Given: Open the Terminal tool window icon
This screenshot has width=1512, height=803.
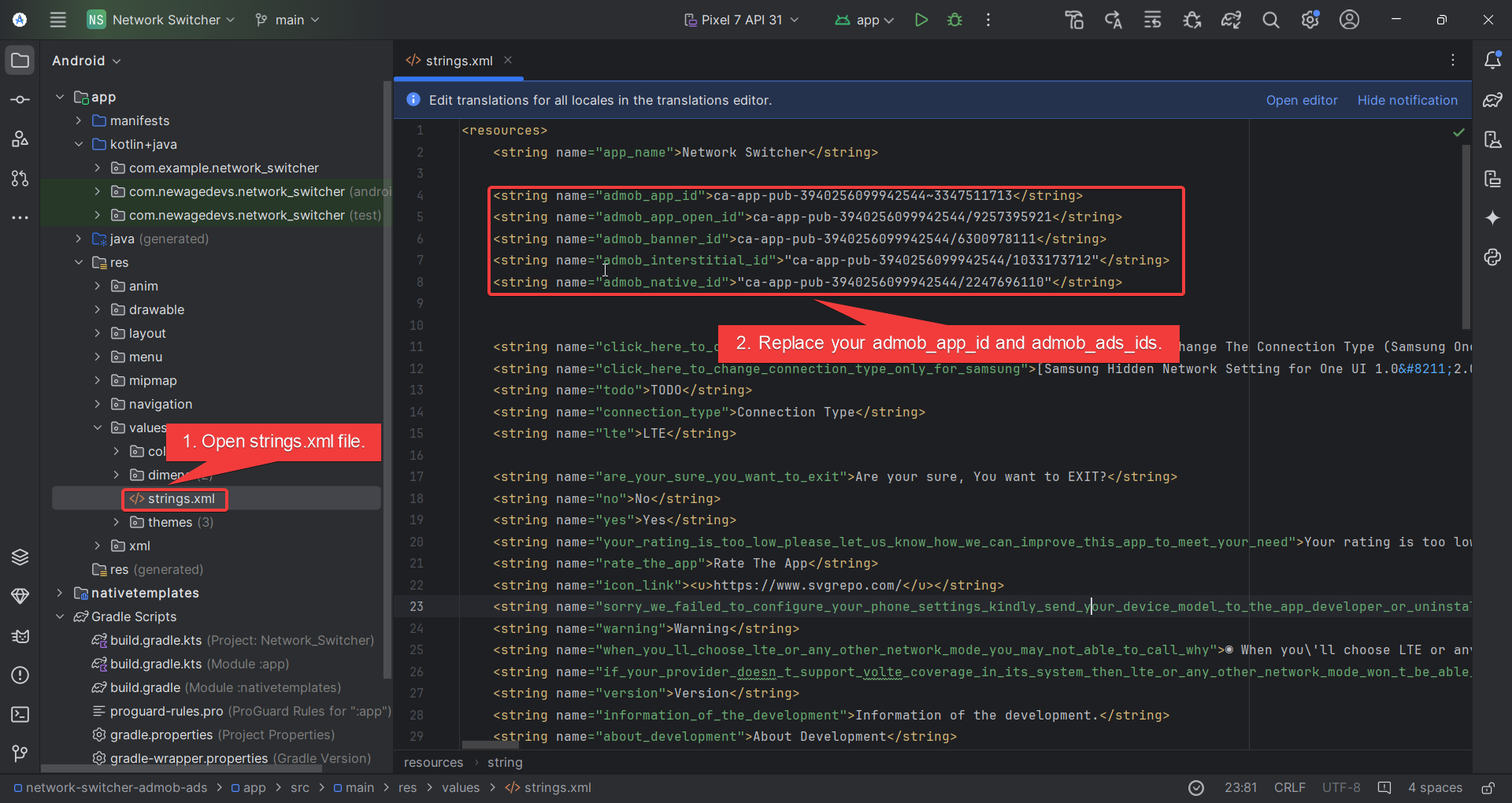Looking at the screenshot, I should point(20,715).
